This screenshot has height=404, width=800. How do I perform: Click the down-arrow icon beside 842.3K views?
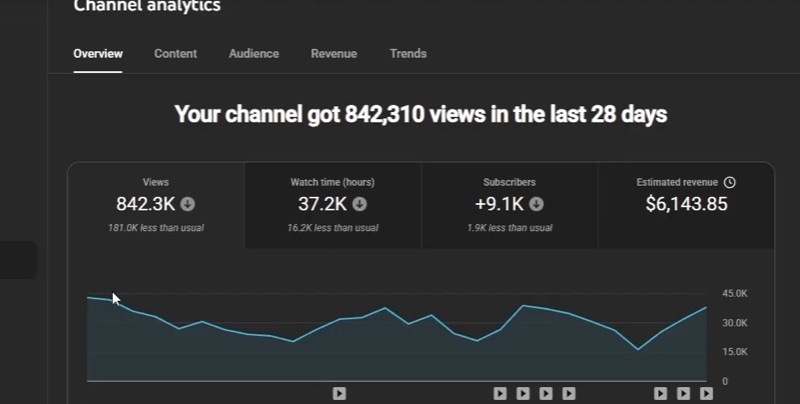(188, 204)
